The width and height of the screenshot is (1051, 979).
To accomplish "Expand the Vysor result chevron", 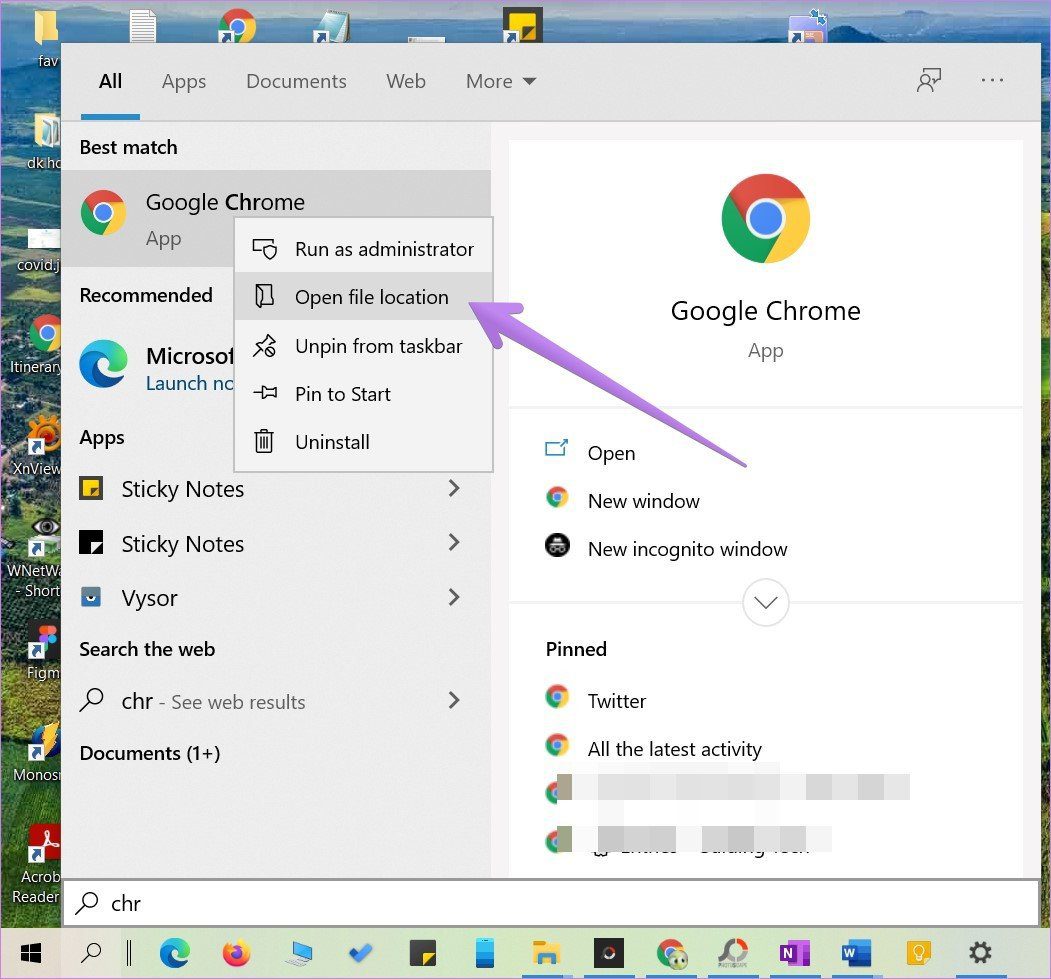I will pyautogui.click(x=454, y=597).
